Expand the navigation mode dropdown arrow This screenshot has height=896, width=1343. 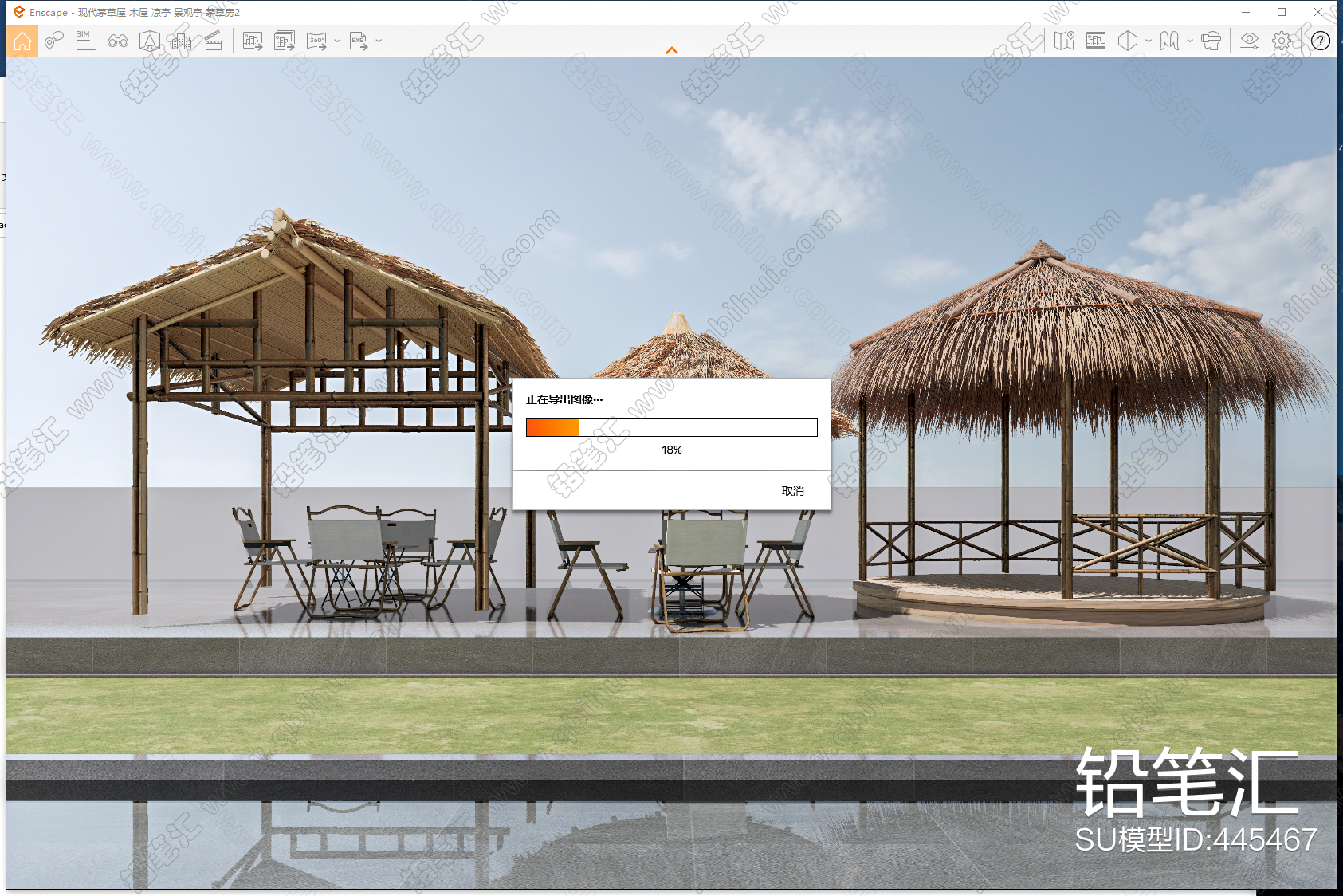1190,41
